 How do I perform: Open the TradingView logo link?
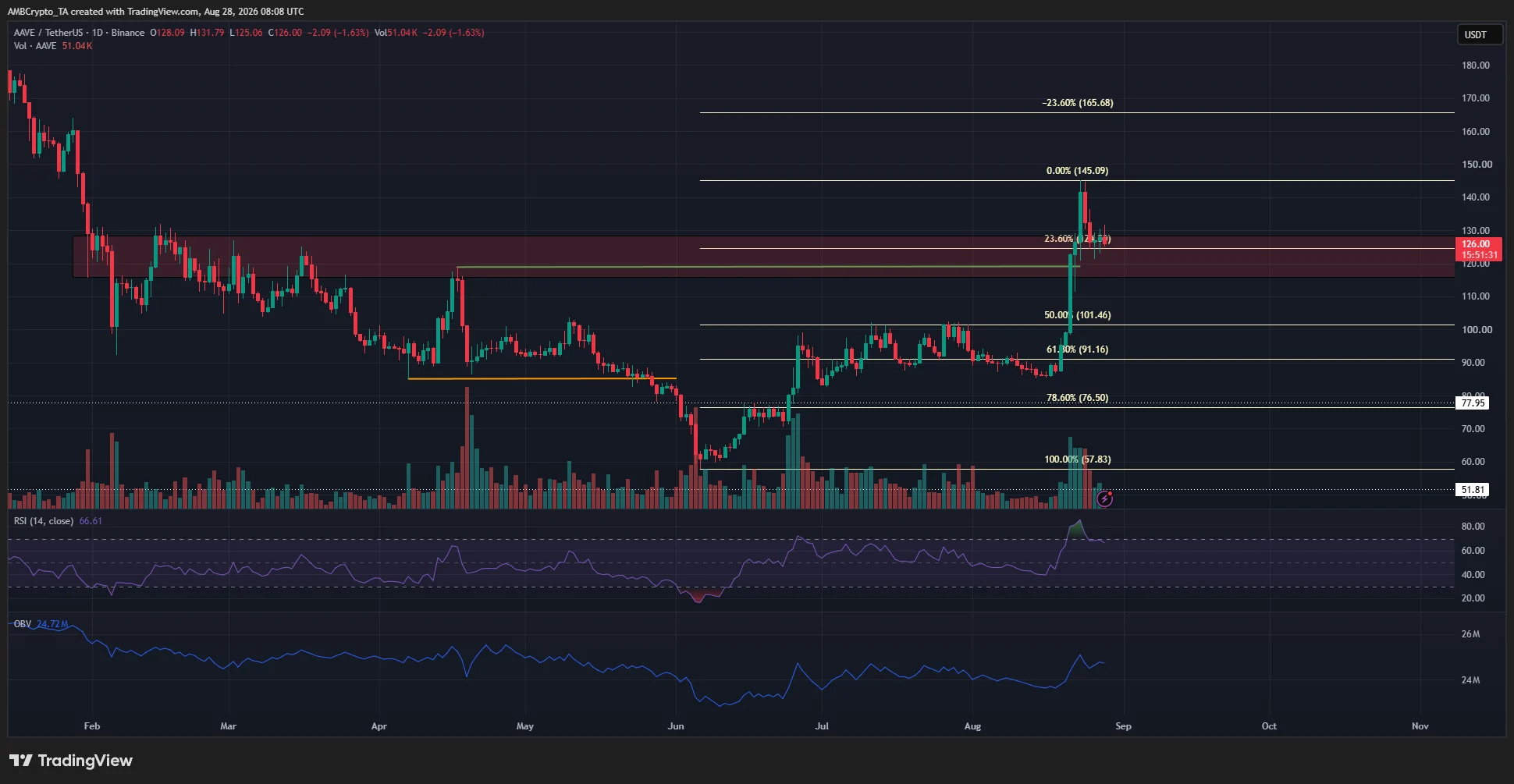71,761
